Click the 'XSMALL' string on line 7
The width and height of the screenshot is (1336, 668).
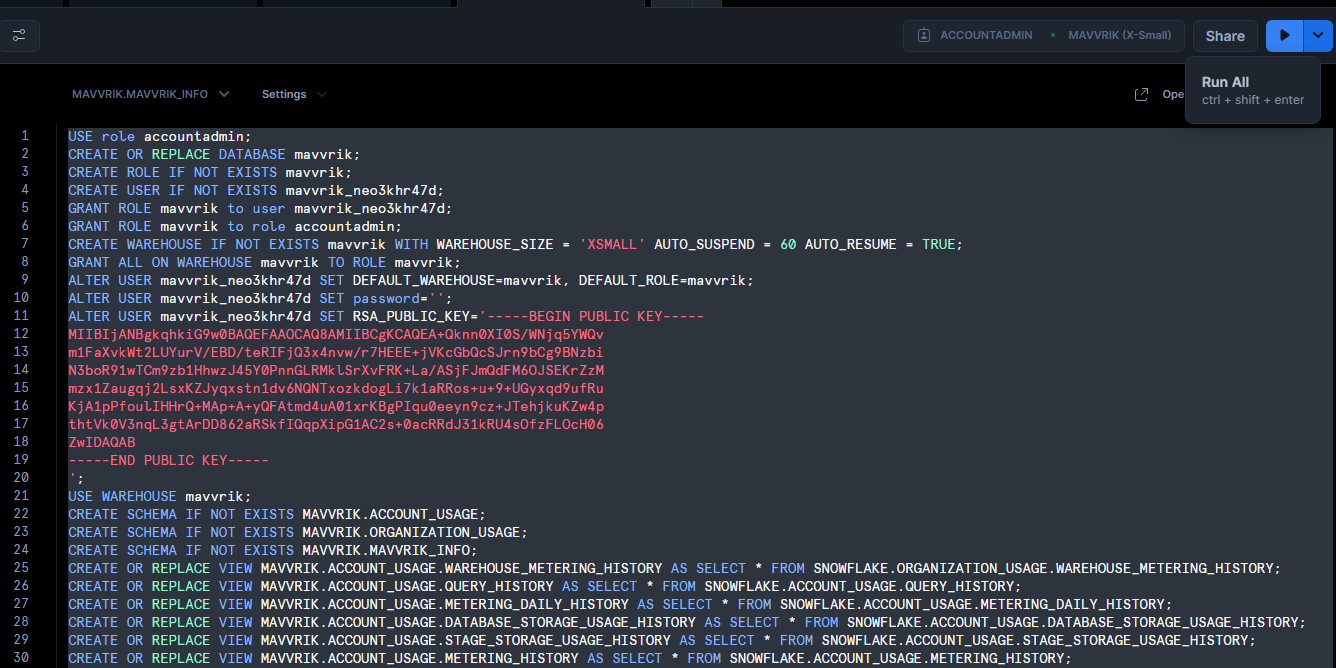coord(616,244)
